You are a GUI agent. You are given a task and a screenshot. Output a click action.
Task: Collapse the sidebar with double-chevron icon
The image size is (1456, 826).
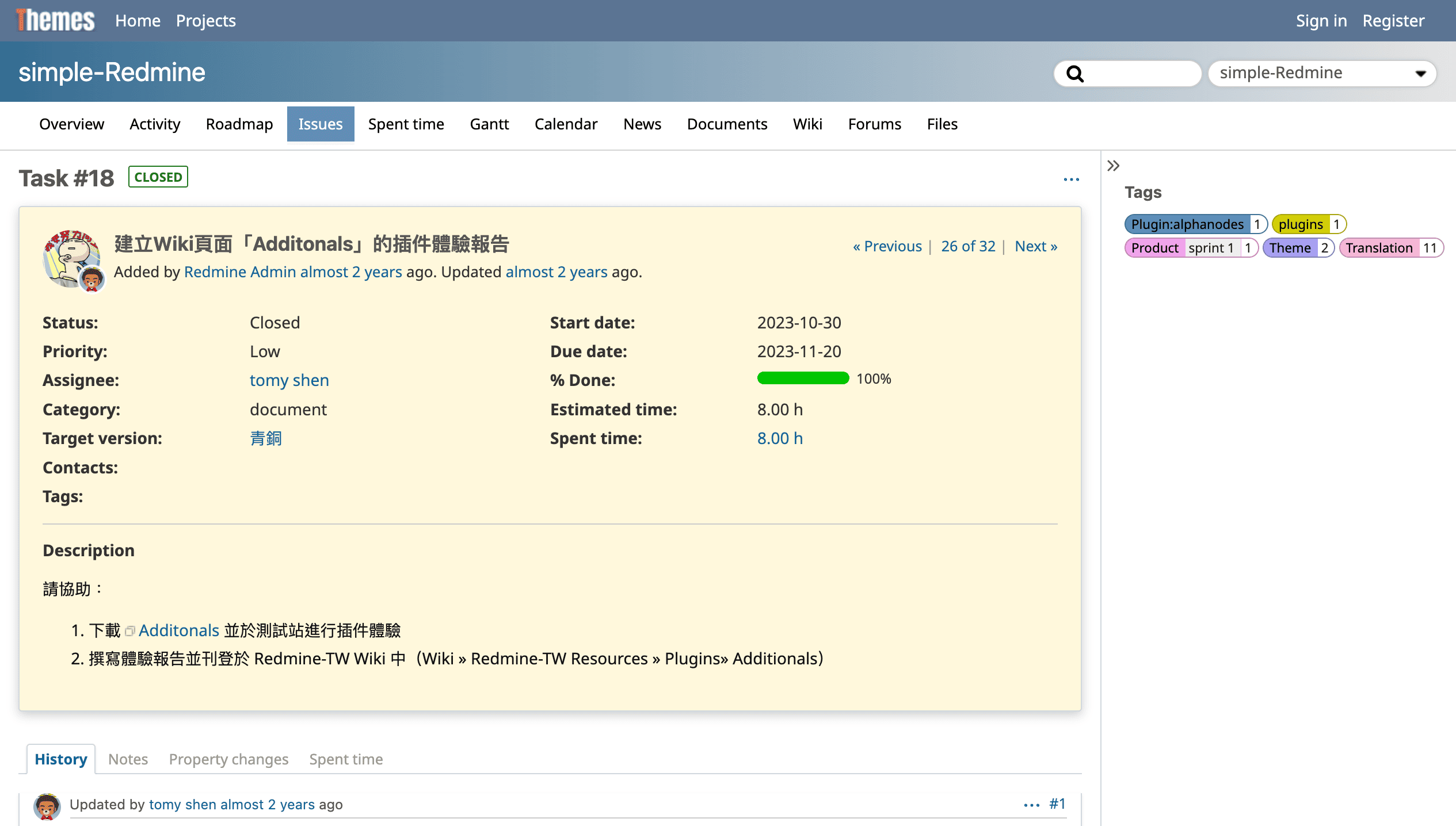tap(1113, 166)
